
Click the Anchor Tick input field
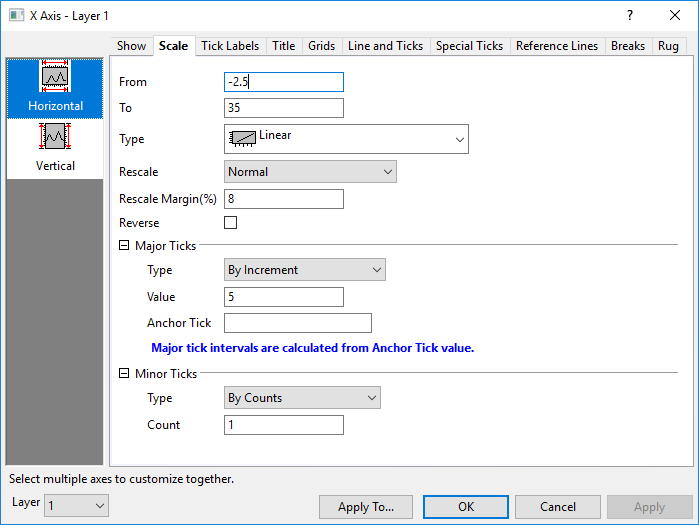click(x=298, y=323)
